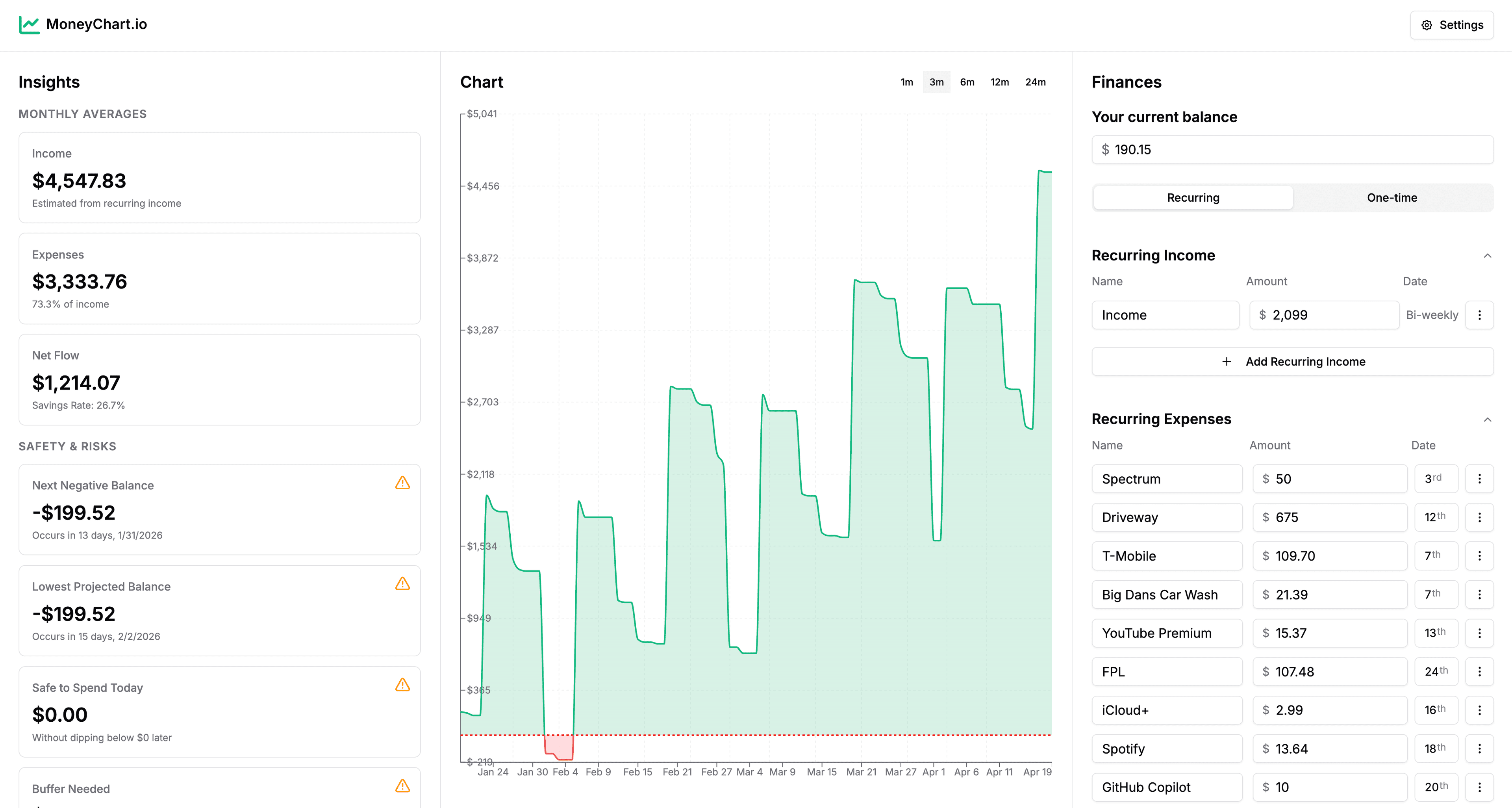Collapse the Recurring Income section
The height and width of the screenshot is (808, 1512).
coord(1487,255)
